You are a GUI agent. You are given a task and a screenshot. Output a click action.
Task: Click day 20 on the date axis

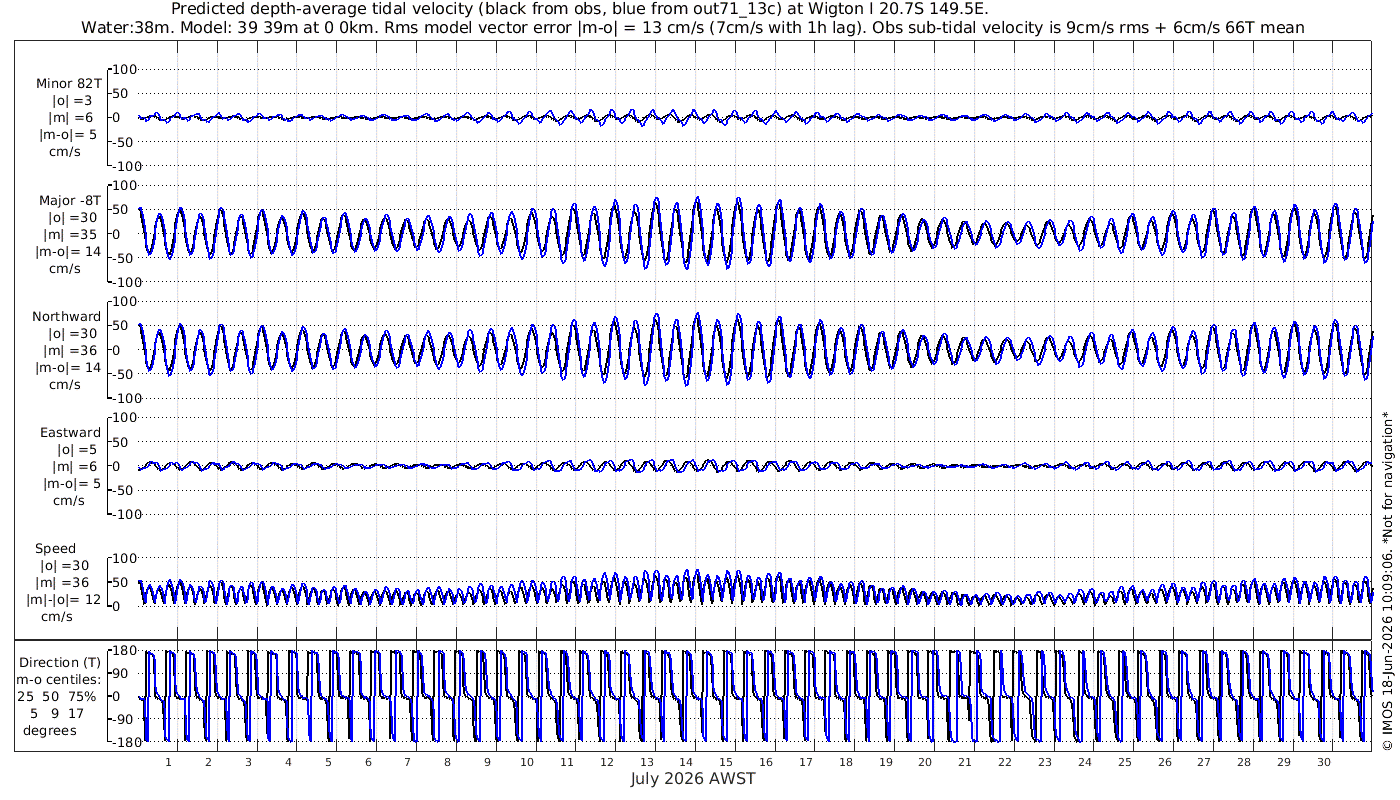click(x=925, y=761)
